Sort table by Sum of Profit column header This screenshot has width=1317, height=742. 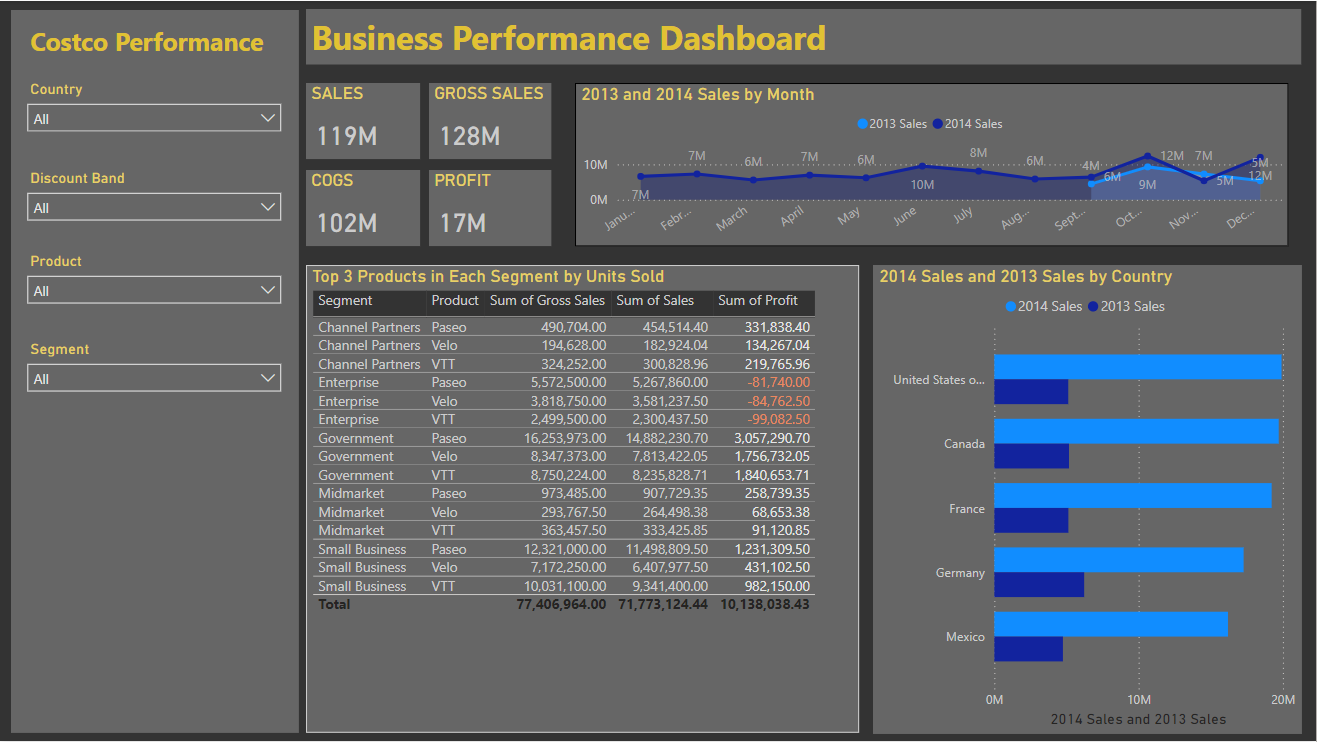(758, 301)
